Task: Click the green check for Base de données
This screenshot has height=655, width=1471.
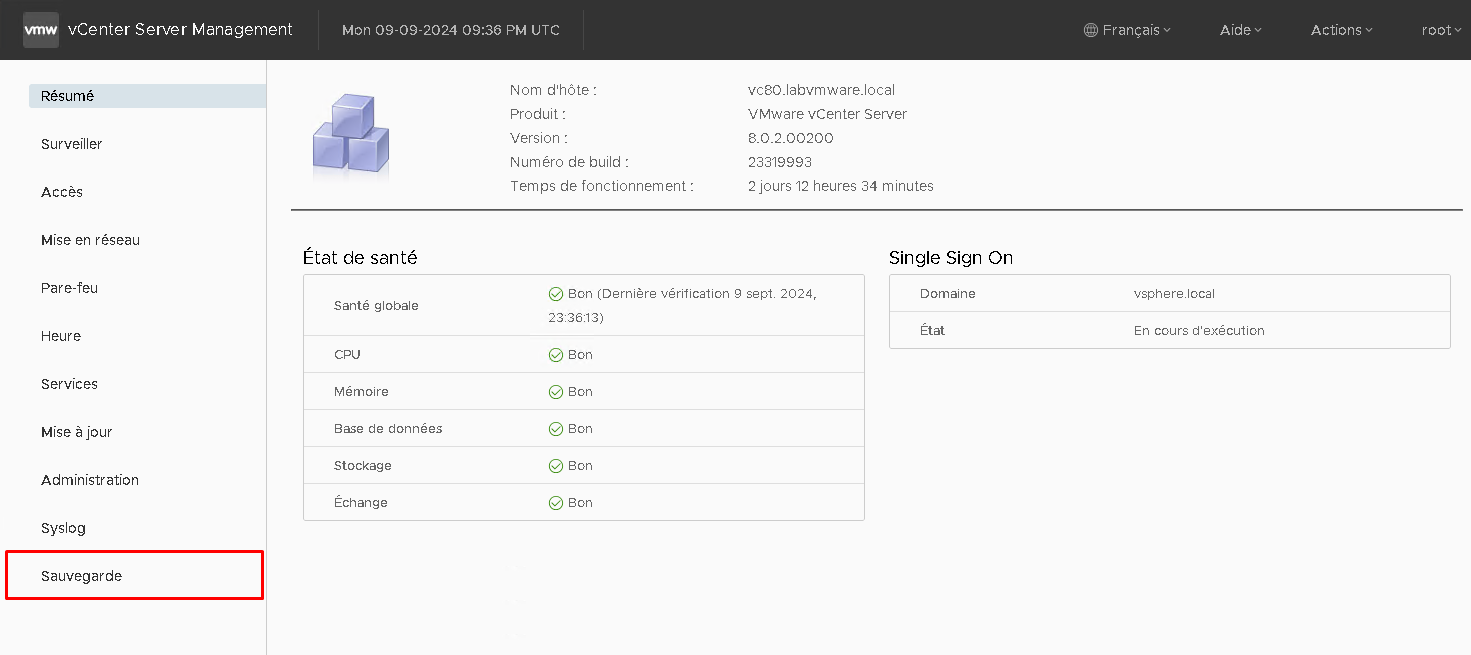Action: 556,429
